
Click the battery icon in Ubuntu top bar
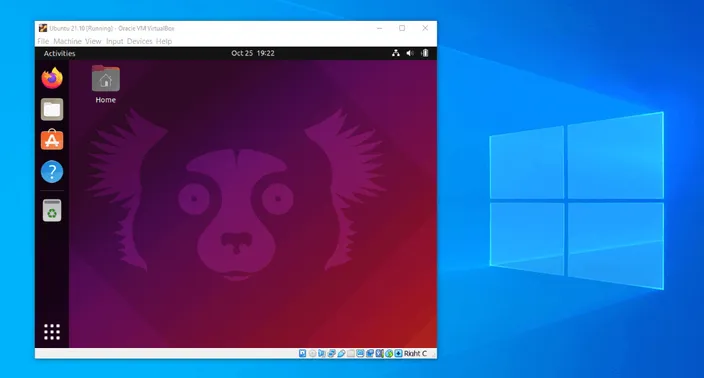coord(425,53)
